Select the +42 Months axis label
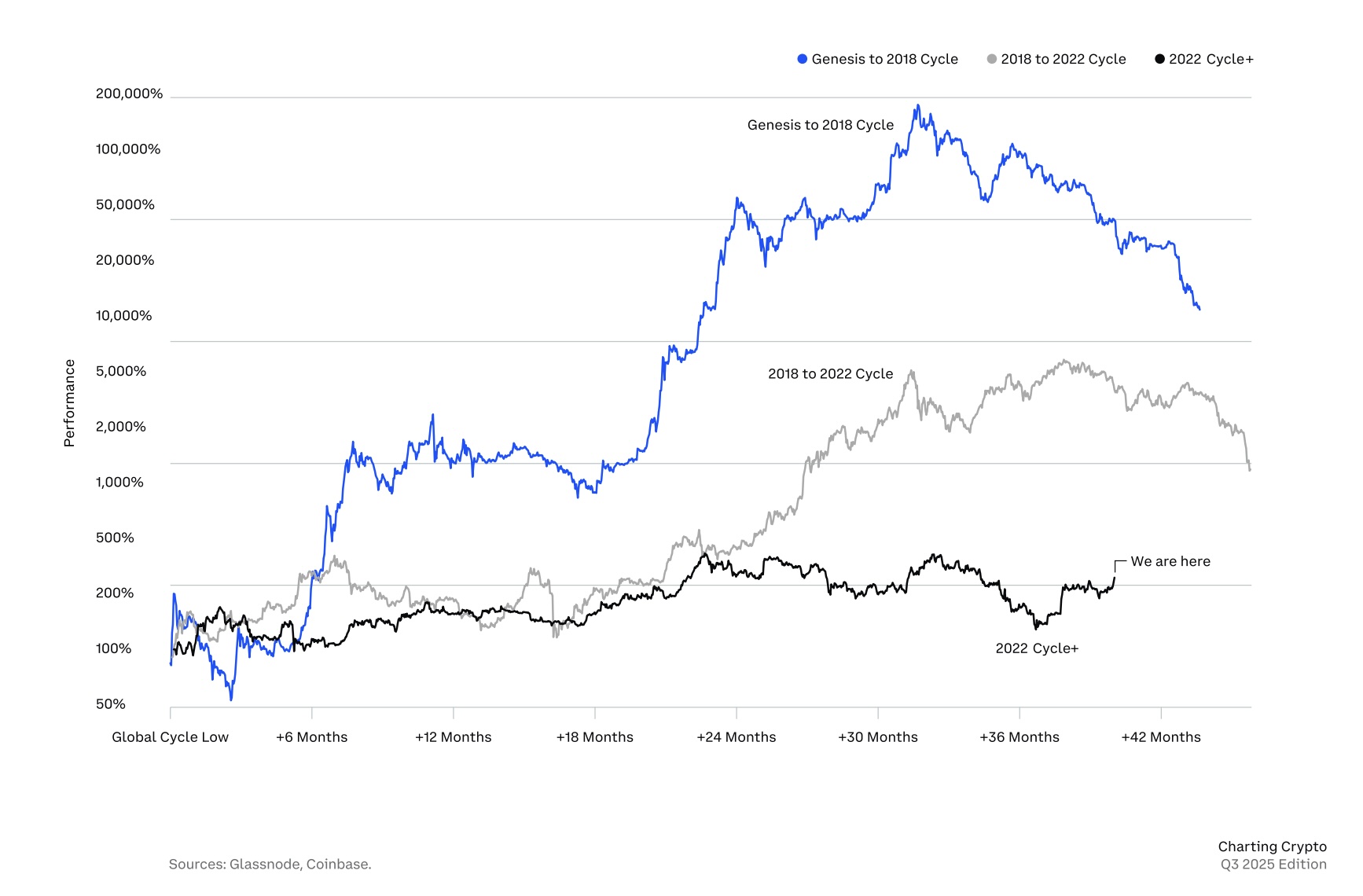 tap(1161, 737)
